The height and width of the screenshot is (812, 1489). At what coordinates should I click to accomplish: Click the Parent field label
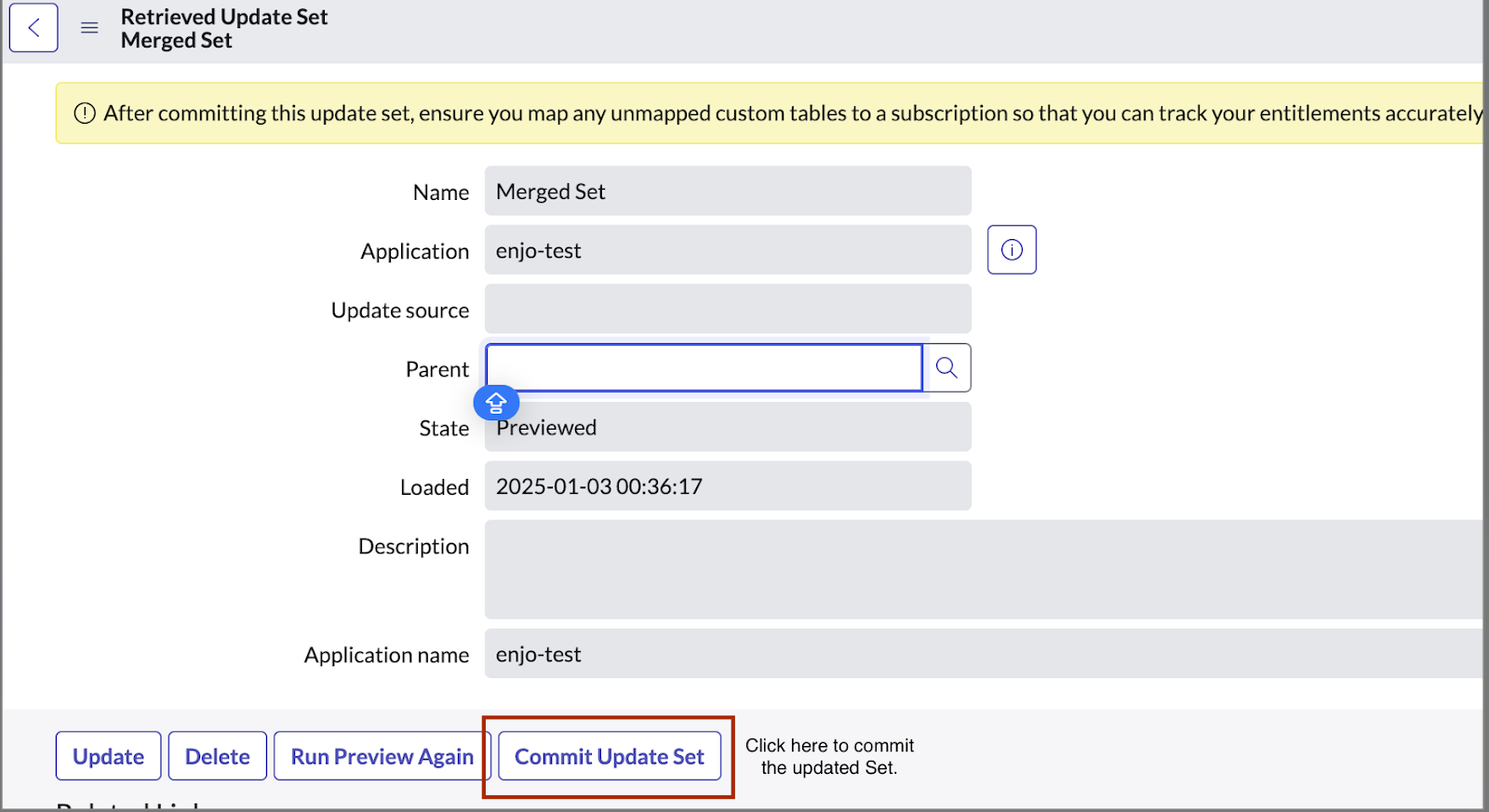437,369
